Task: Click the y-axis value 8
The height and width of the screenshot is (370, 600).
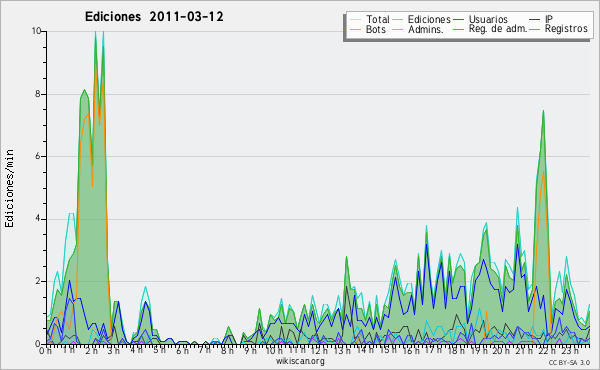Action: click(x=38, y=94)
